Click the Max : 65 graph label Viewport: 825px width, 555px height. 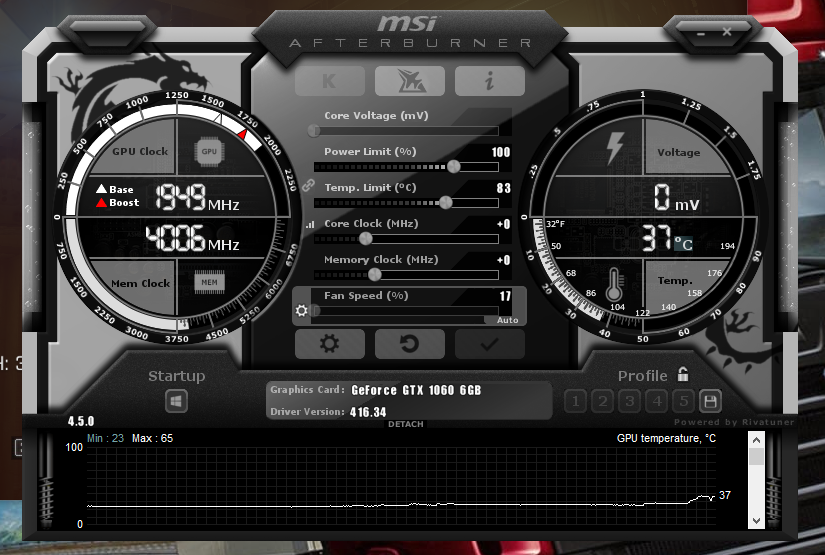[x=152, y=438]
